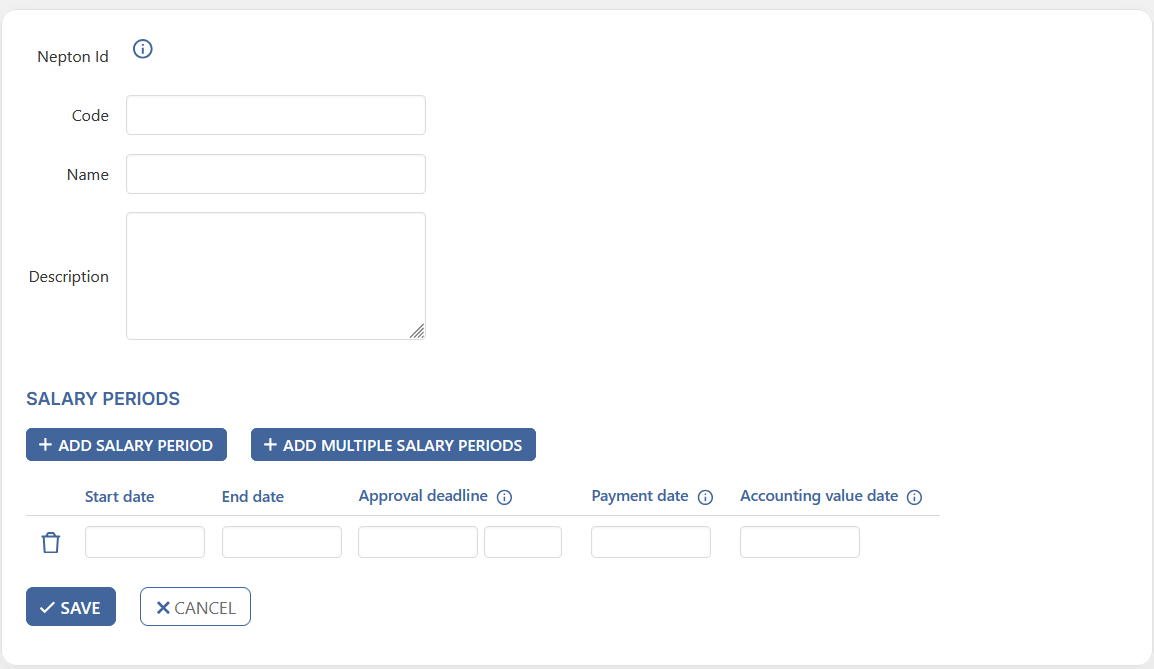Grab the Description textarea resize handle
This screenshot has width=1154, height=669.
[417, 331]
